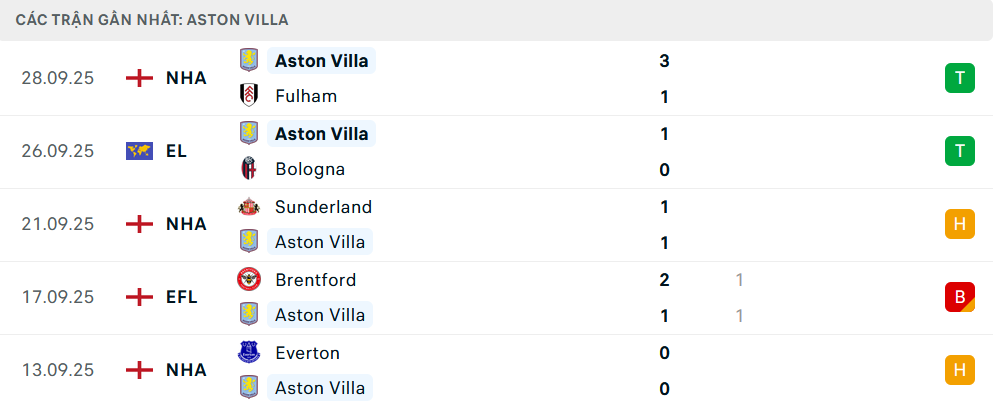Click the Brentford club crest icon
The image size is (996, 407).
coord(248,280)
